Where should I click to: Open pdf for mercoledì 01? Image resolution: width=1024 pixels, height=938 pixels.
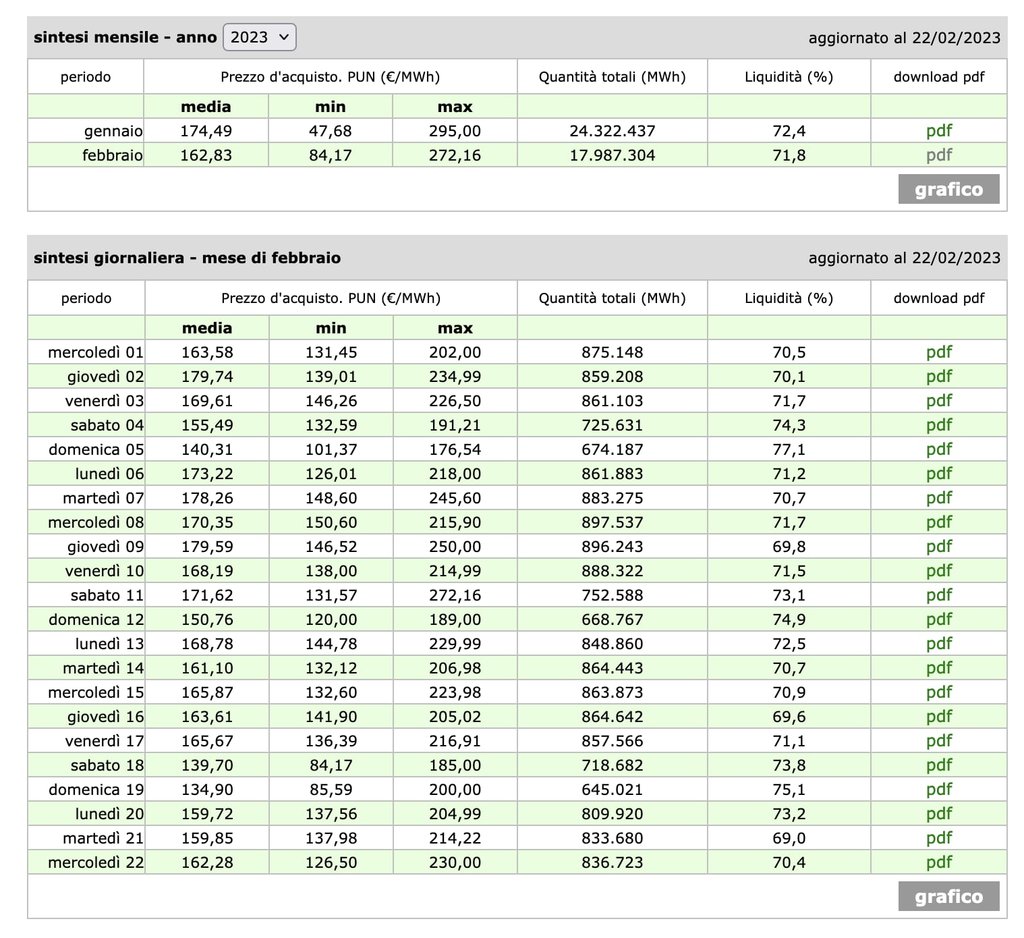tap(938, 352)
